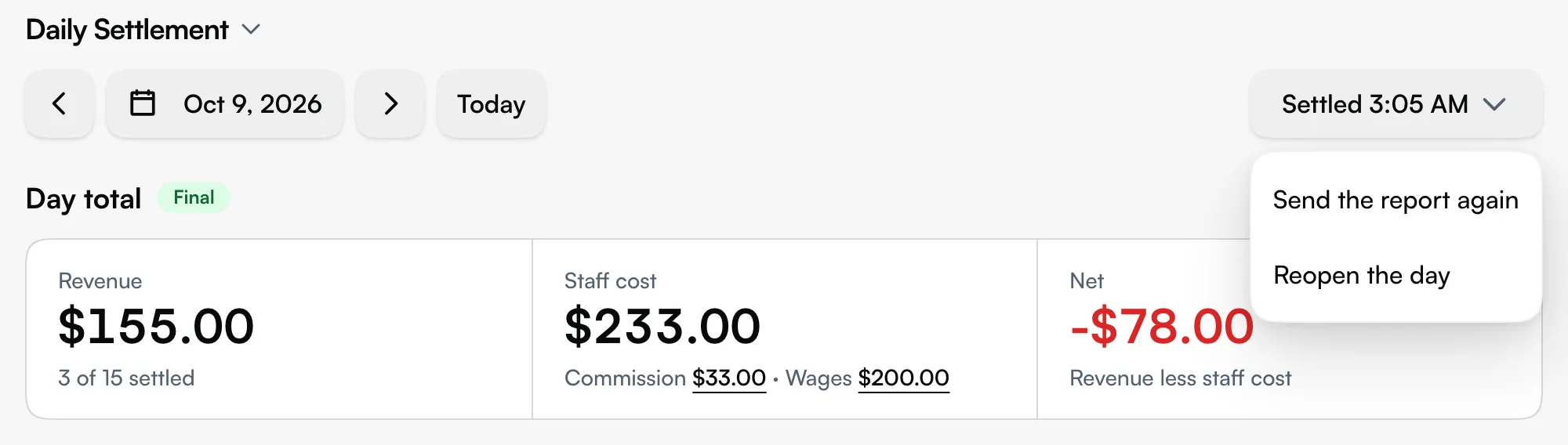Screen dimensions: 1568x445
Task: Click the Day total heading
Action: [84, 199]
